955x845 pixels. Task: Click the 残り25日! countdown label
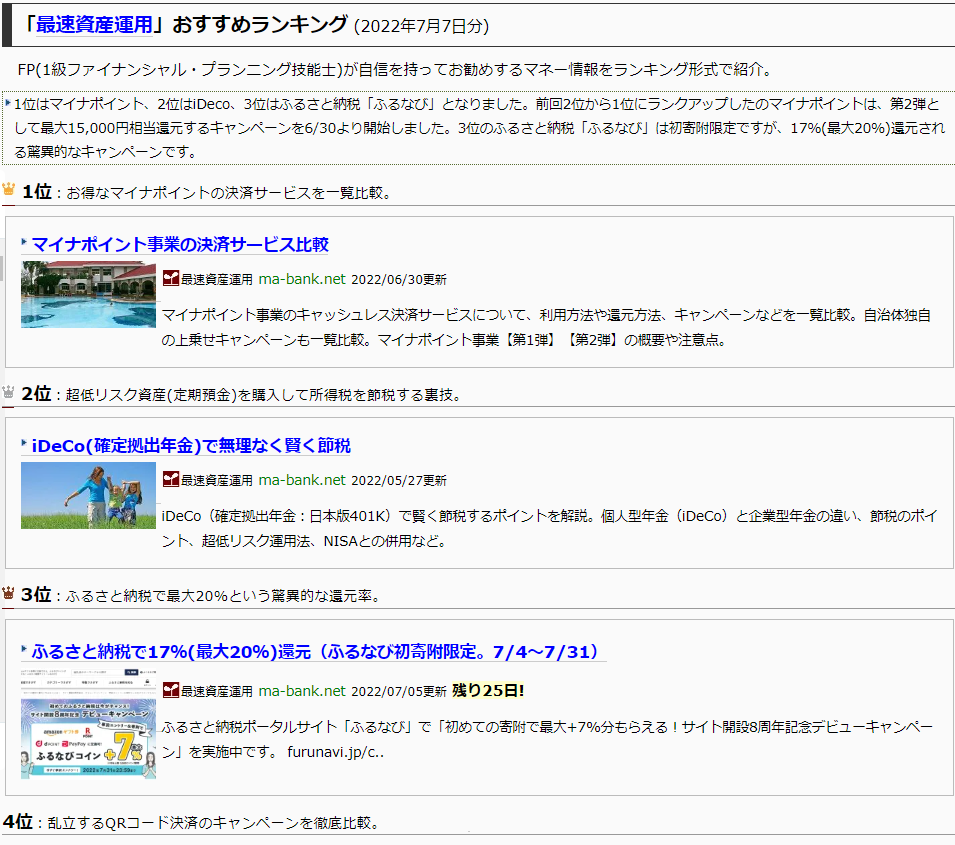click(488, 690)
